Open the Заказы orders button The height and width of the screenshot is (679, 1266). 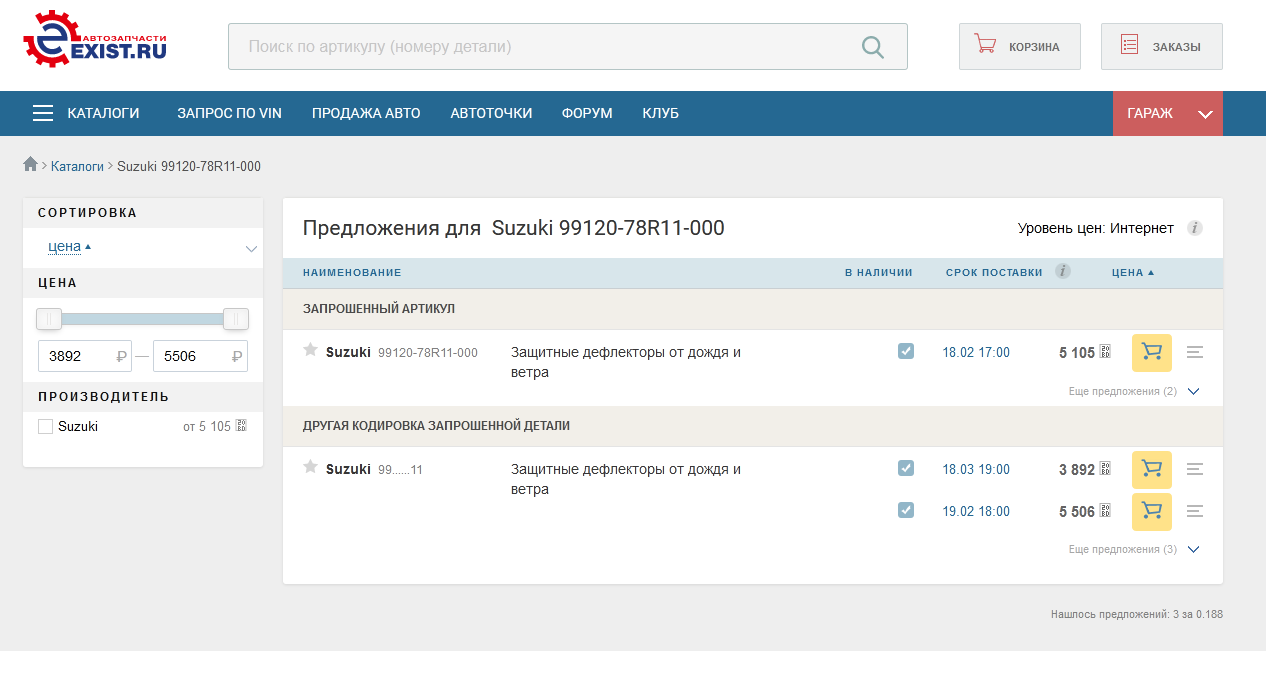[x=1161, y=47]
